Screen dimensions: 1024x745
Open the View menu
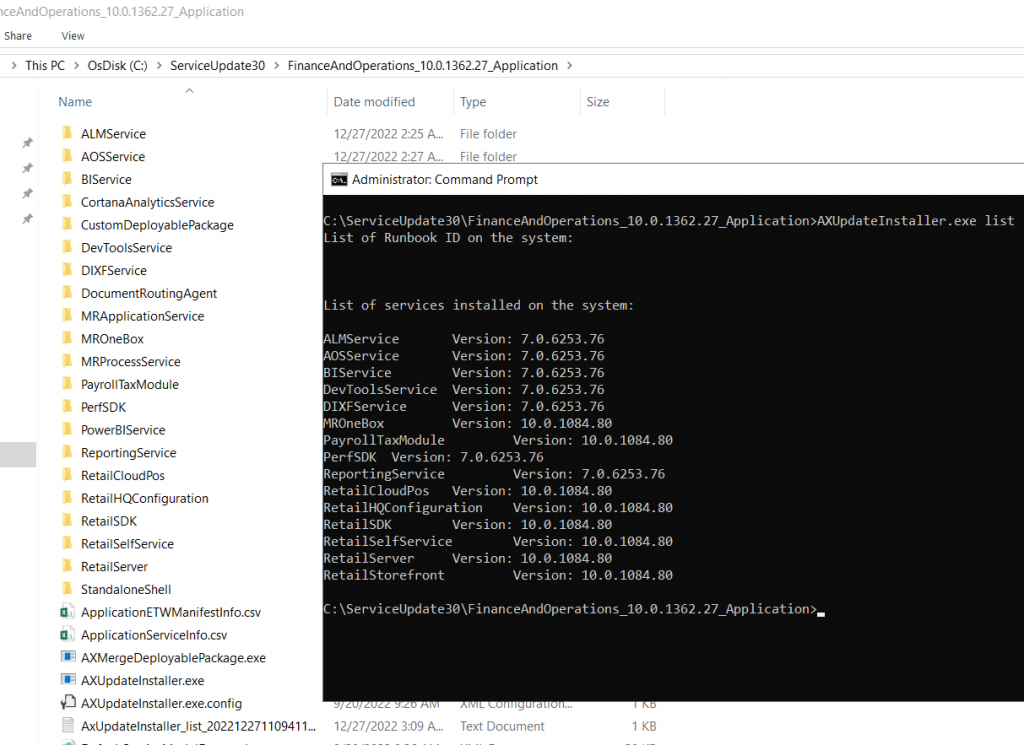[72, 35]
